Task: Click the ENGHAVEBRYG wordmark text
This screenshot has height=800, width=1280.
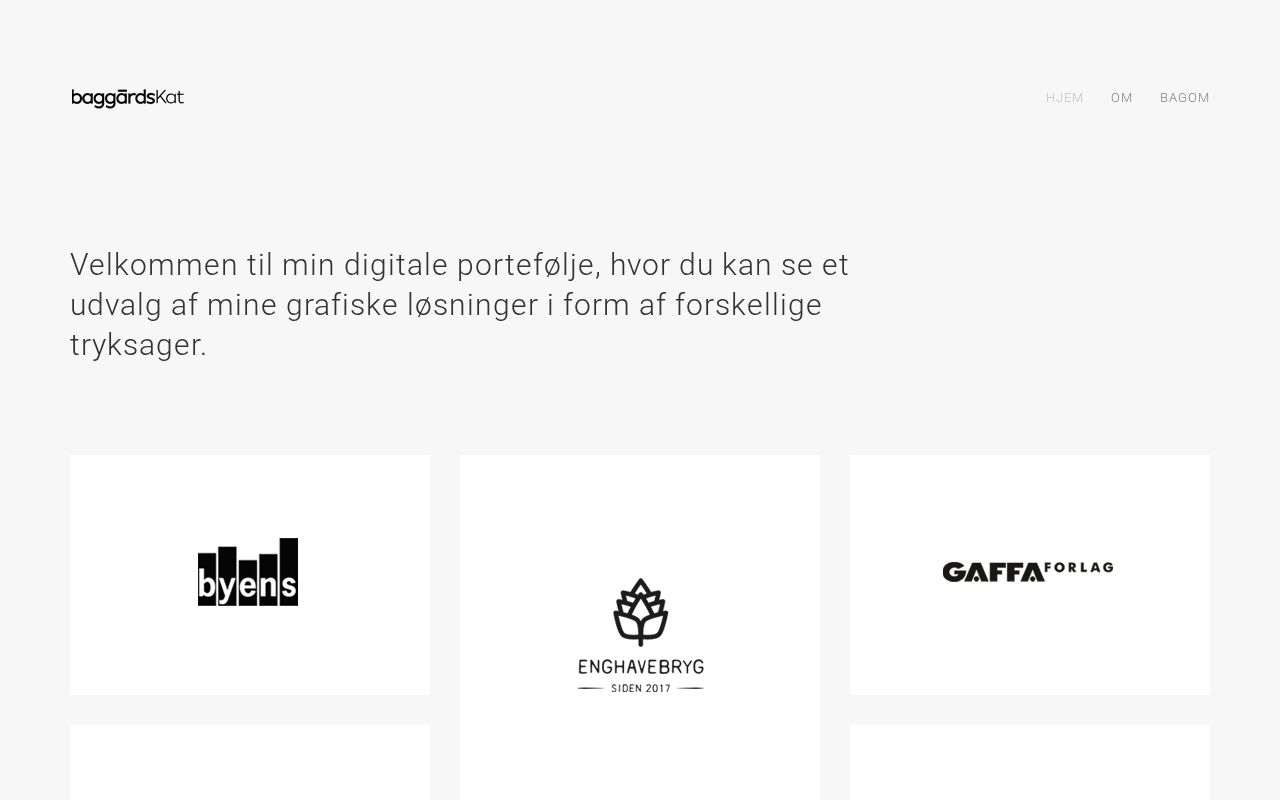Action: (x=640, y=667)
